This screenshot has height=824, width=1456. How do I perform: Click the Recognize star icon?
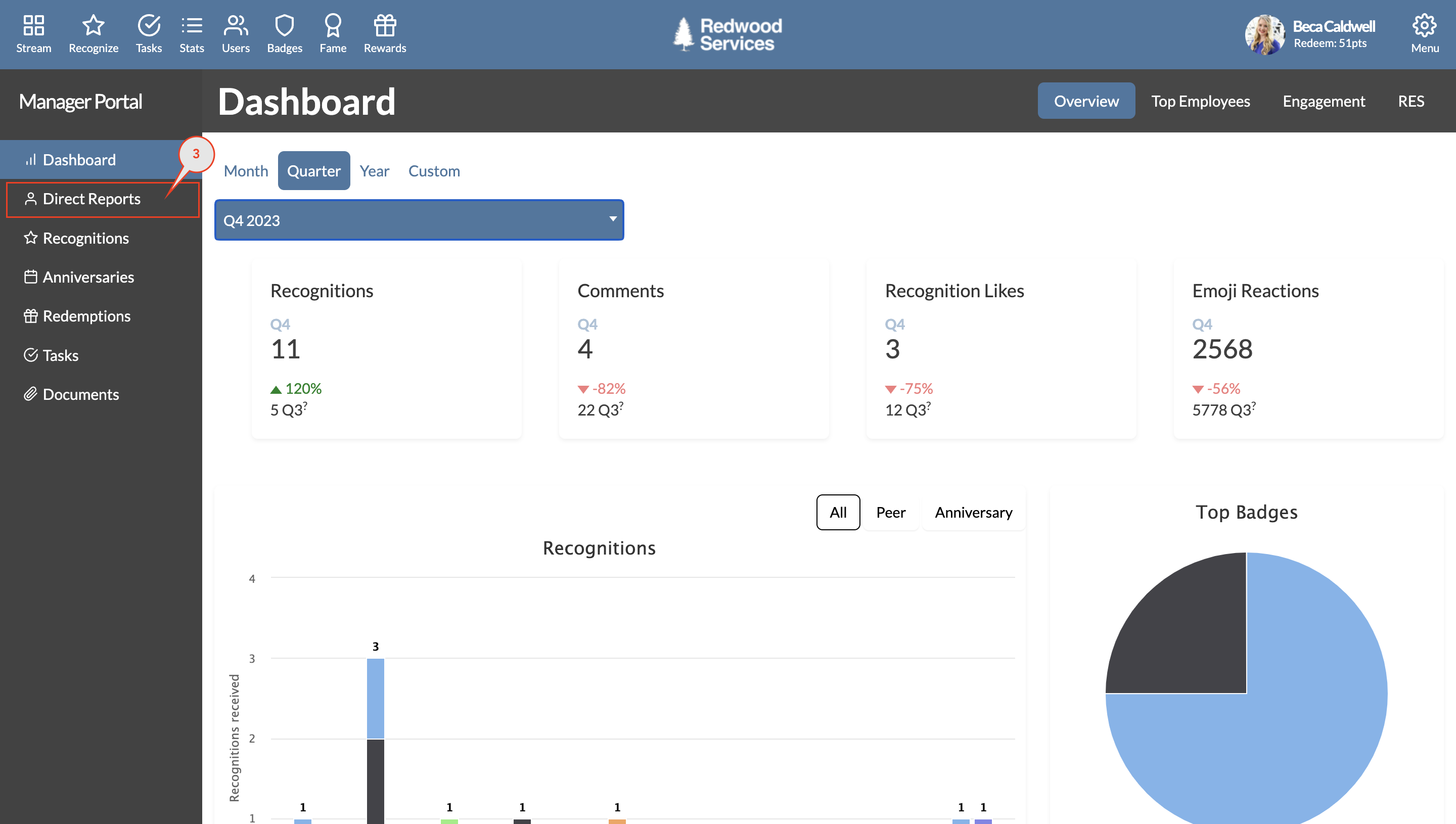[x=94, y=25]
